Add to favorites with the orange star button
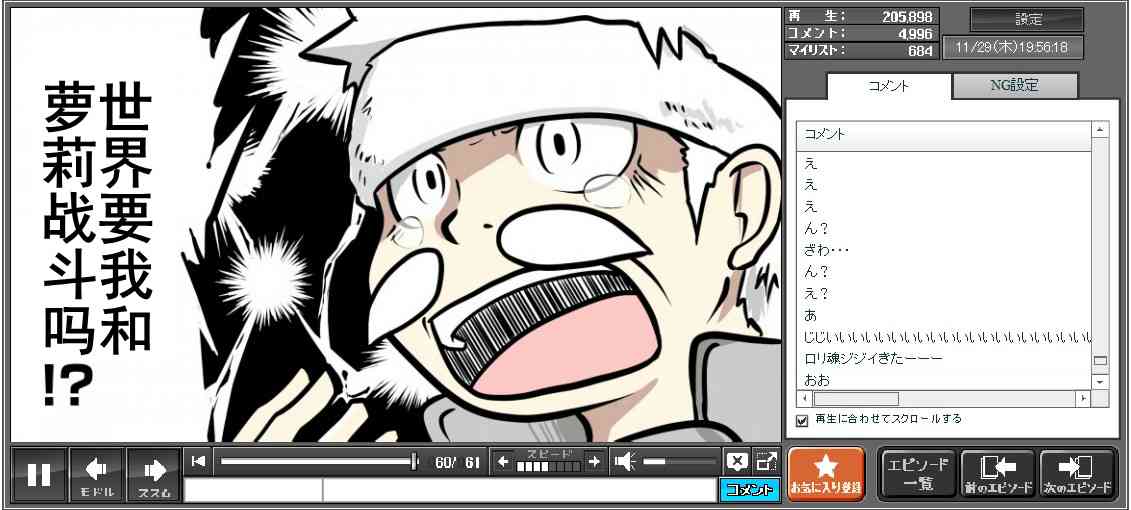The height and width of the screenshot is (510, 1131). click(x=826, y=474)
